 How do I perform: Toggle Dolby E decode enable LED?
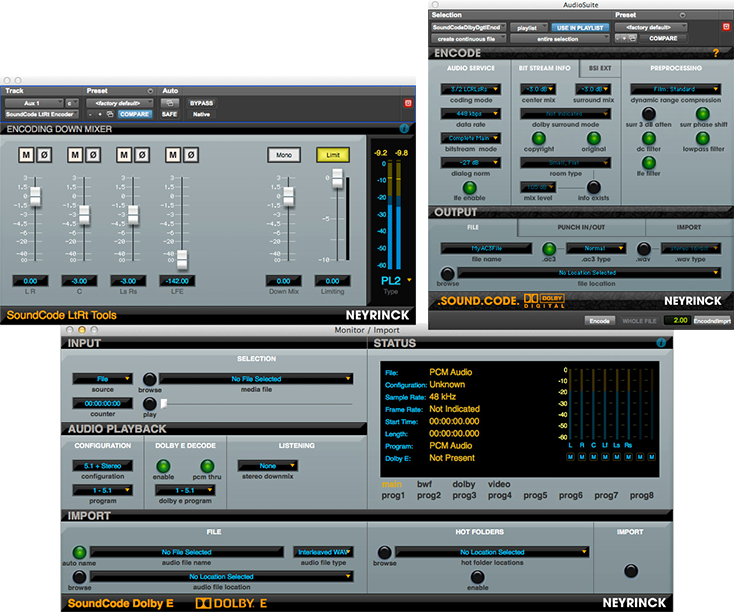[x=163, y=466]
